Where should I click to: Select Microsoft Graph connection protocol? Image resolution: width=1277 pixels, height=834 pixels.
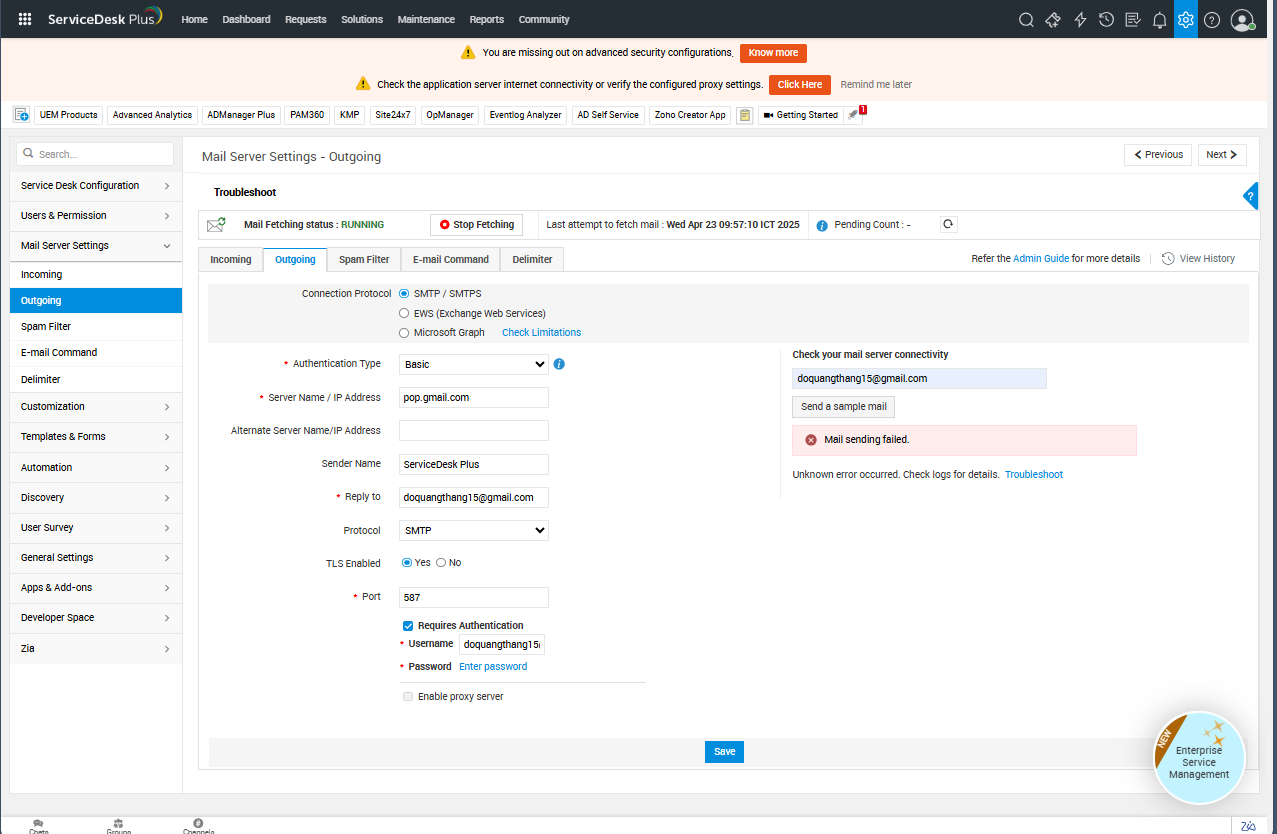(404, 333)
